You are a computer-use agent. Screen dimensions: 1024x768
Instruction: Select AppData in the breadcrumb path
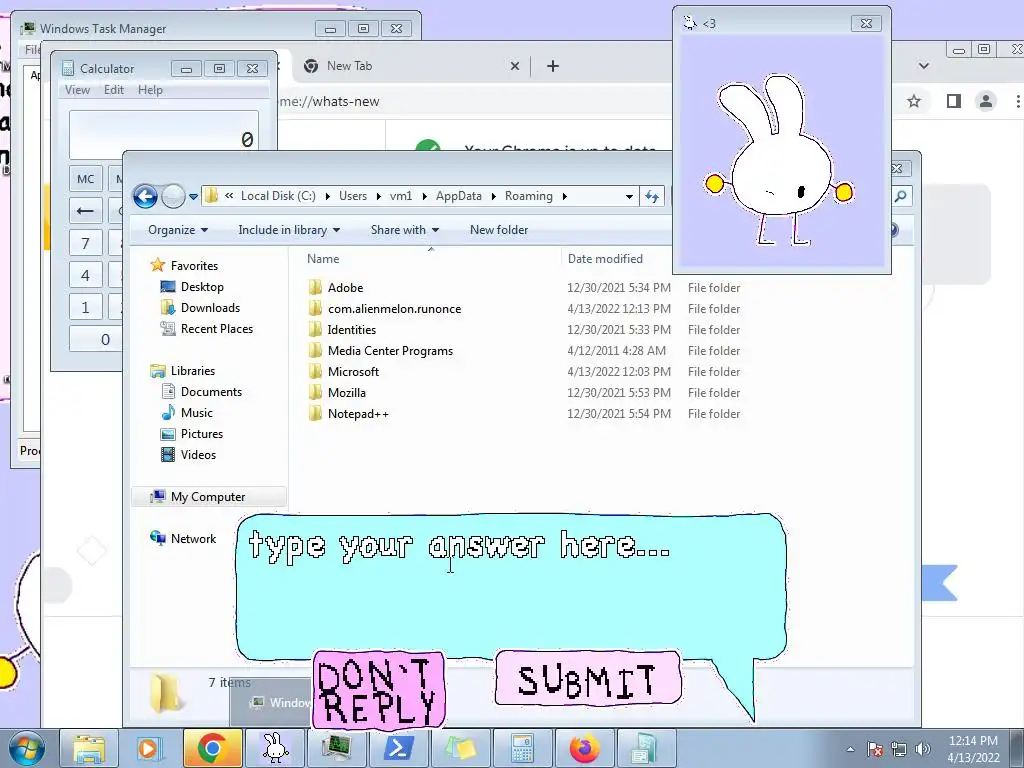[458, 196]
